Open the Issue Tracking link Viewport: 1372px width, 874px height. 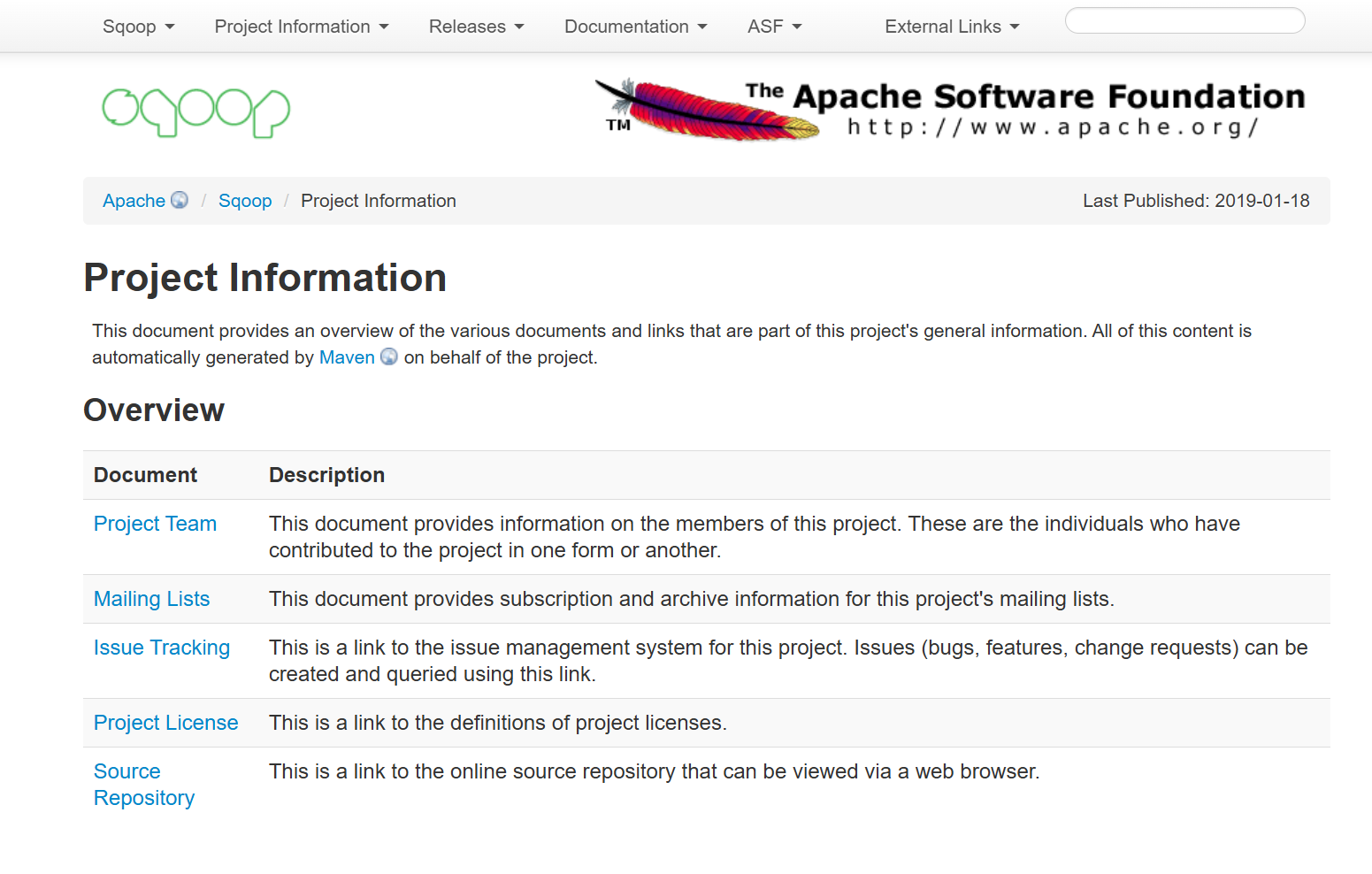tap(161, 648)
